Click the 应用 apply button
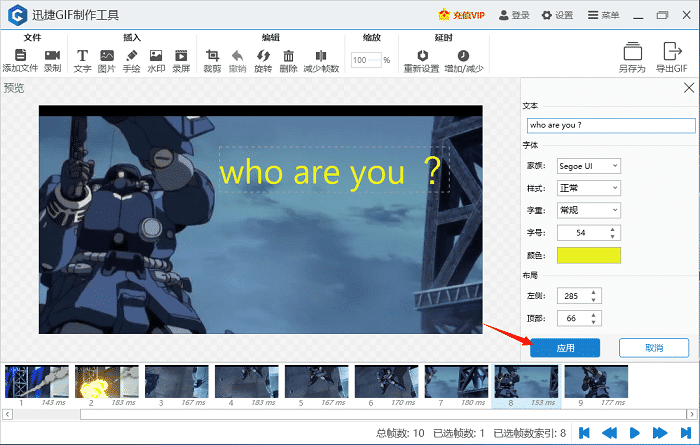700x445 pixels. [x=565, y=348]
